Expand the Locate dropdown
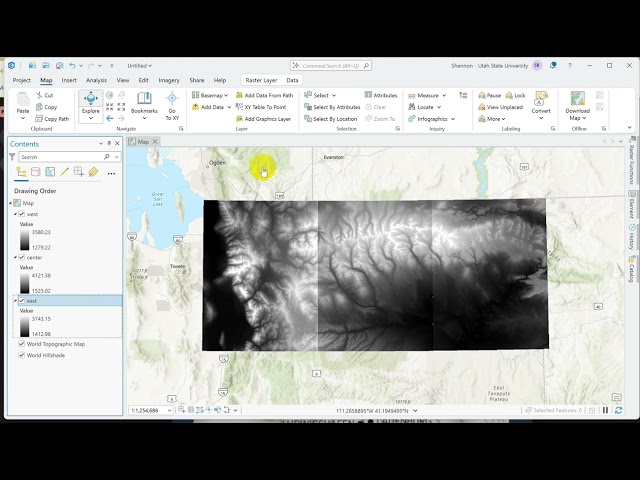 point(439,107)
